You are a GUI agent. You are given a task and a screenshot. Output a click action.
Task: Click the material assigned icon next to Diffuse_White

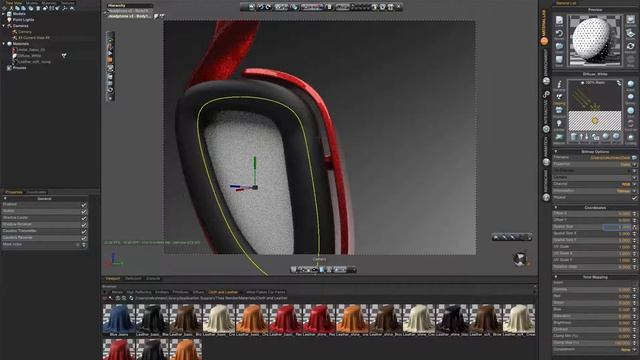[x=64, y=56]
